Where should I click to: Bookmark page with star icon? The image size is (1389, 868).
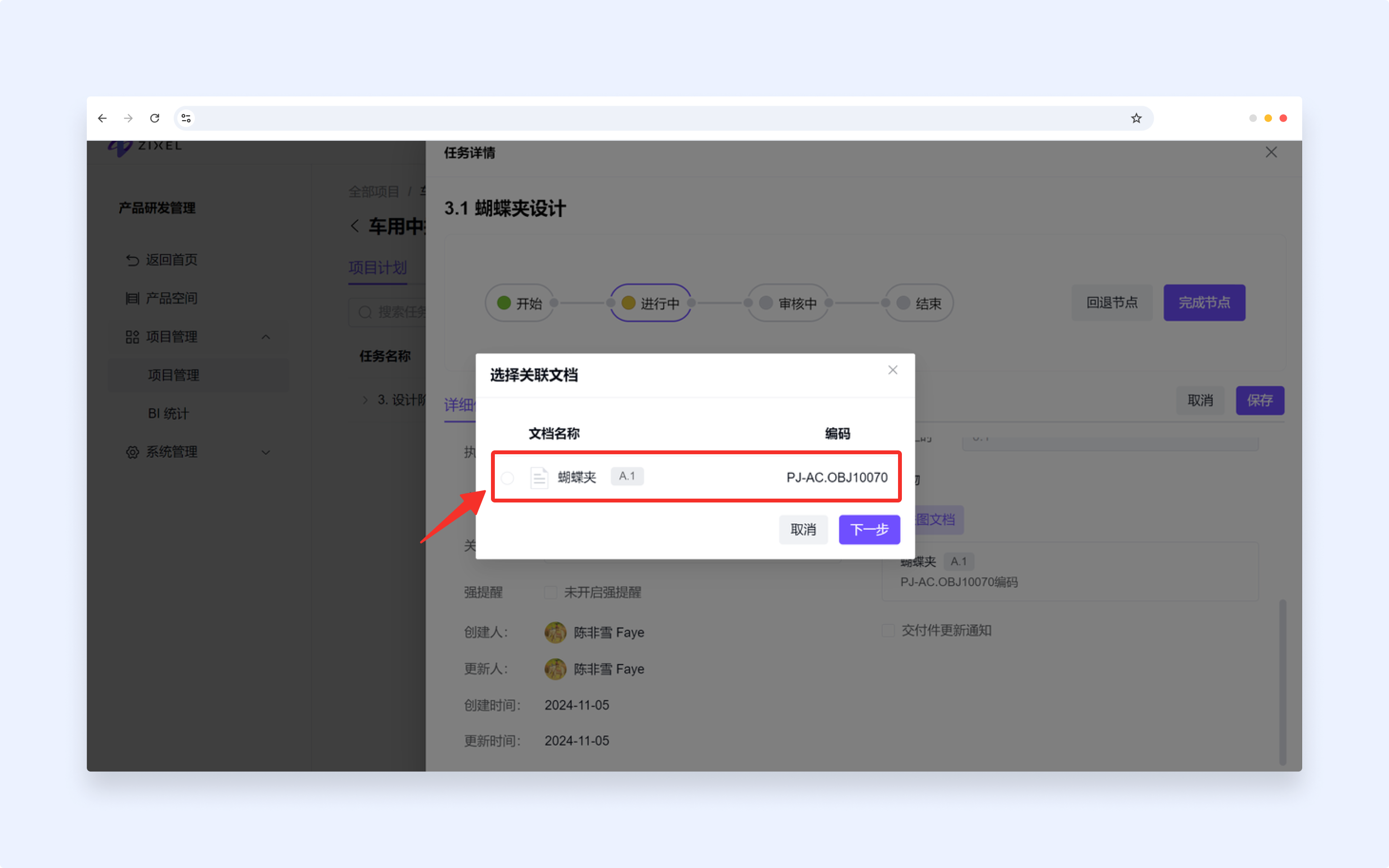(x=1136, y=118)
